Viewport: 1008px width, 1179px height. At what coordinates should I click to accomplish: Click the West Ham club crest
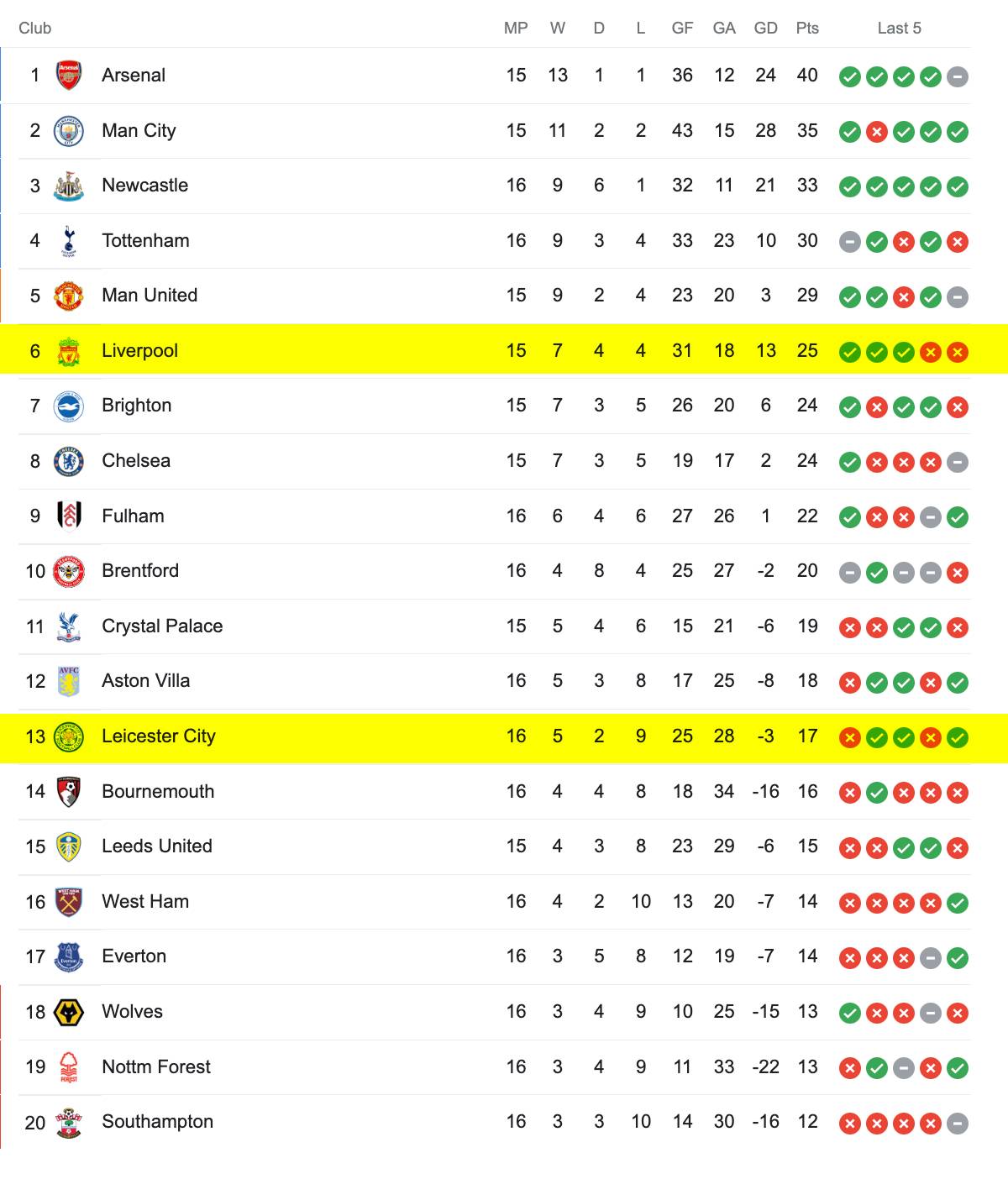[69, 902]
